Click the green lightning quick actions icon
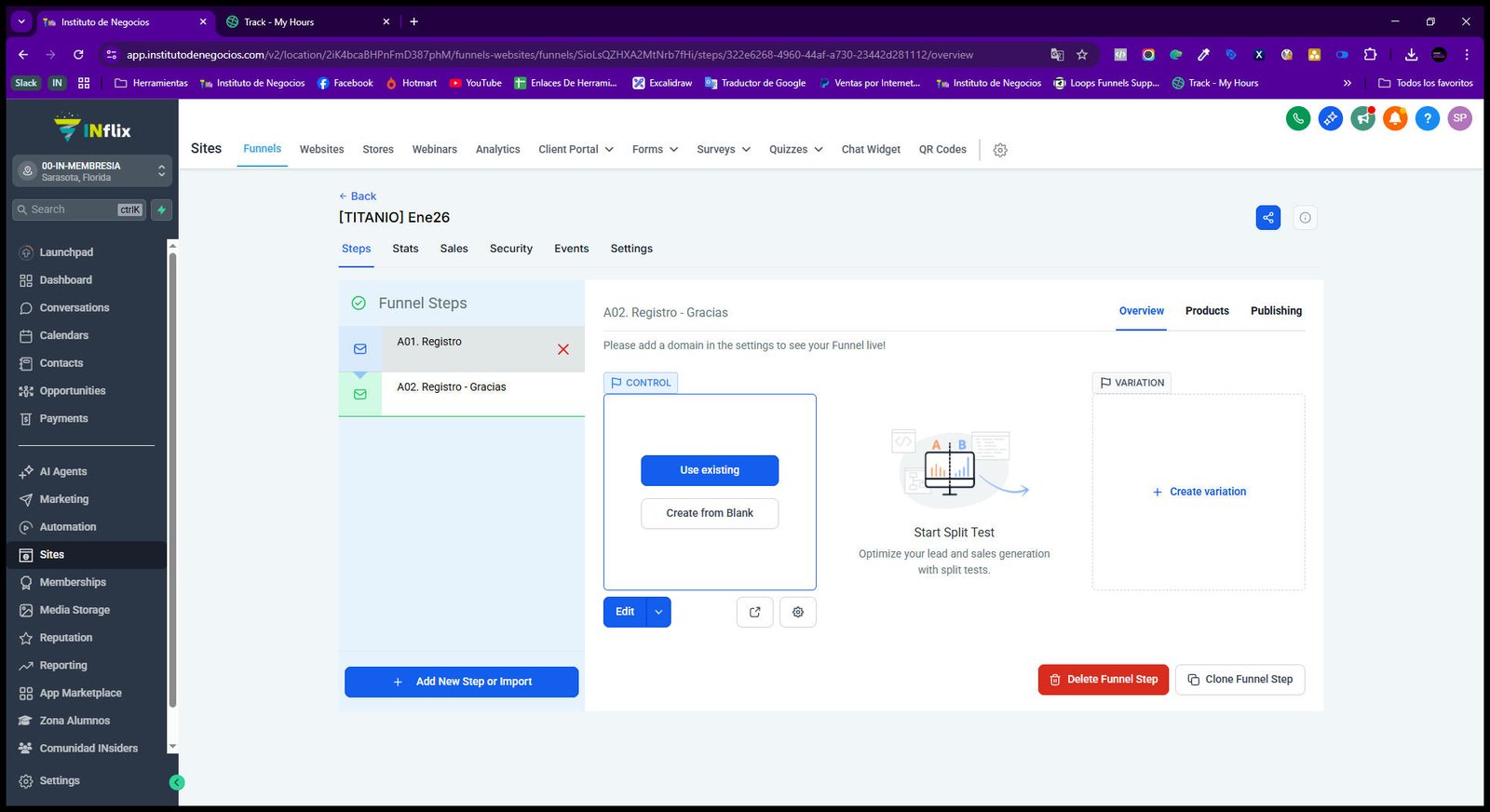 click(162, 210)
